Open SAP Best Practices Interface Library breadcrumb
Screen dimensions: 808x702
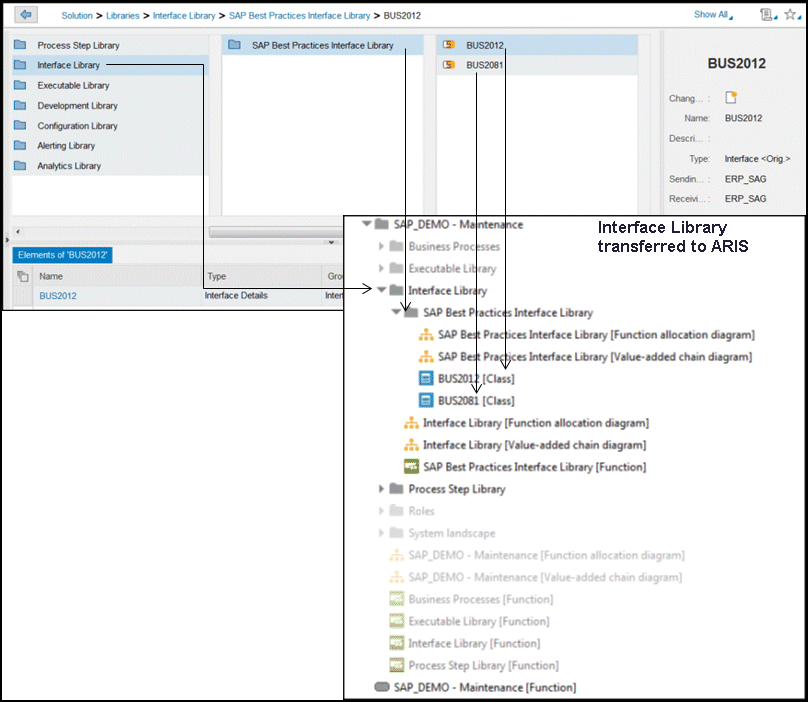(299, 16)
